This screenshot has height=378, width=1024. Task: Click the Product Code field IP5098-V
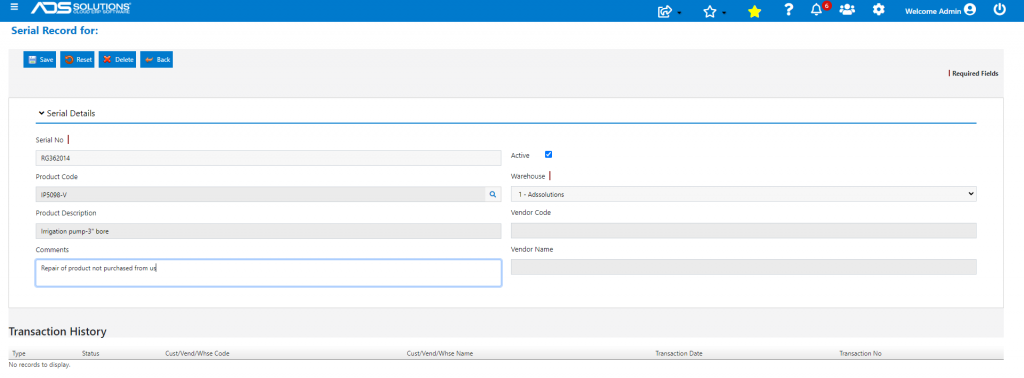click(x=261, y=194)
